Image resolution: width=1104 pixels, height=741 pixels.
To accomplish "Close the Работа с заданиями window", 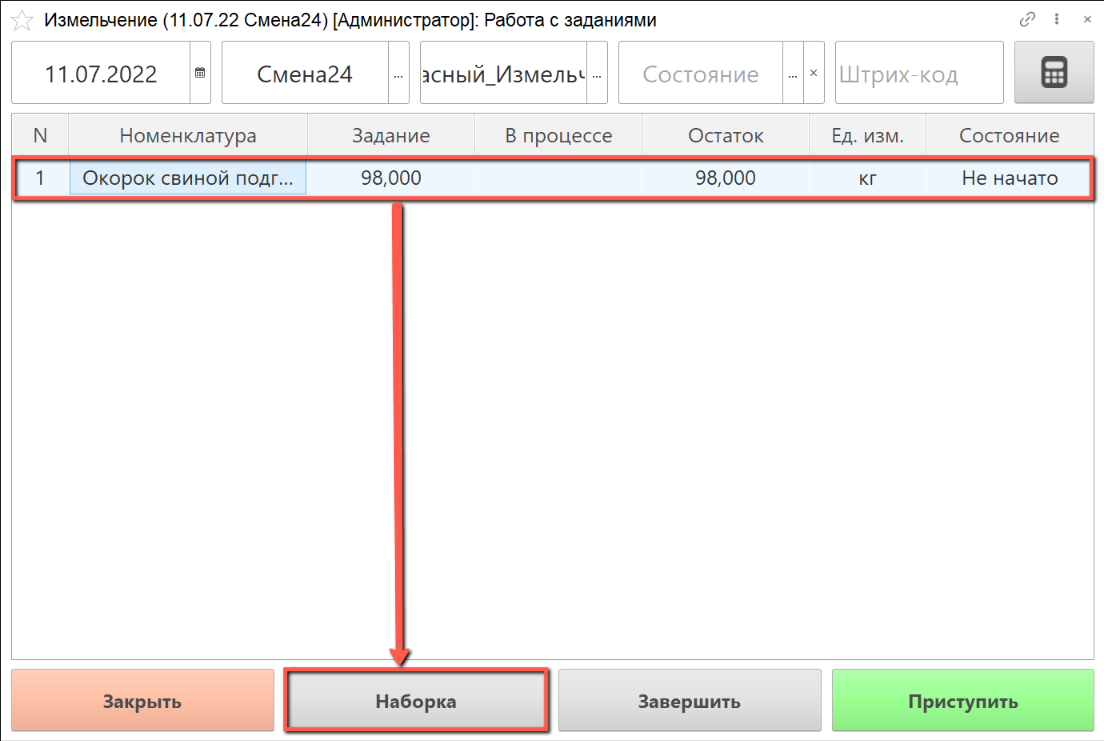I will 1087,20.
